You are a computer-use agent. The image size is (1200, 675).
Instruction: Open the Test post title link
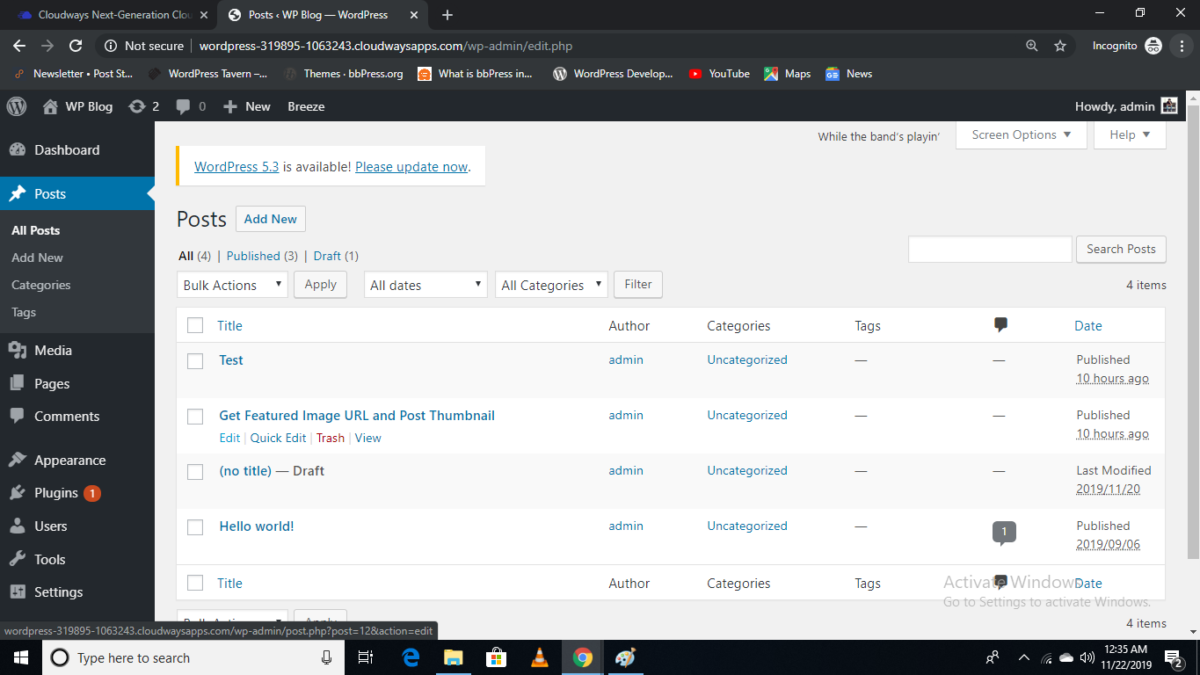pyautogui.click(x=231, y=360)
